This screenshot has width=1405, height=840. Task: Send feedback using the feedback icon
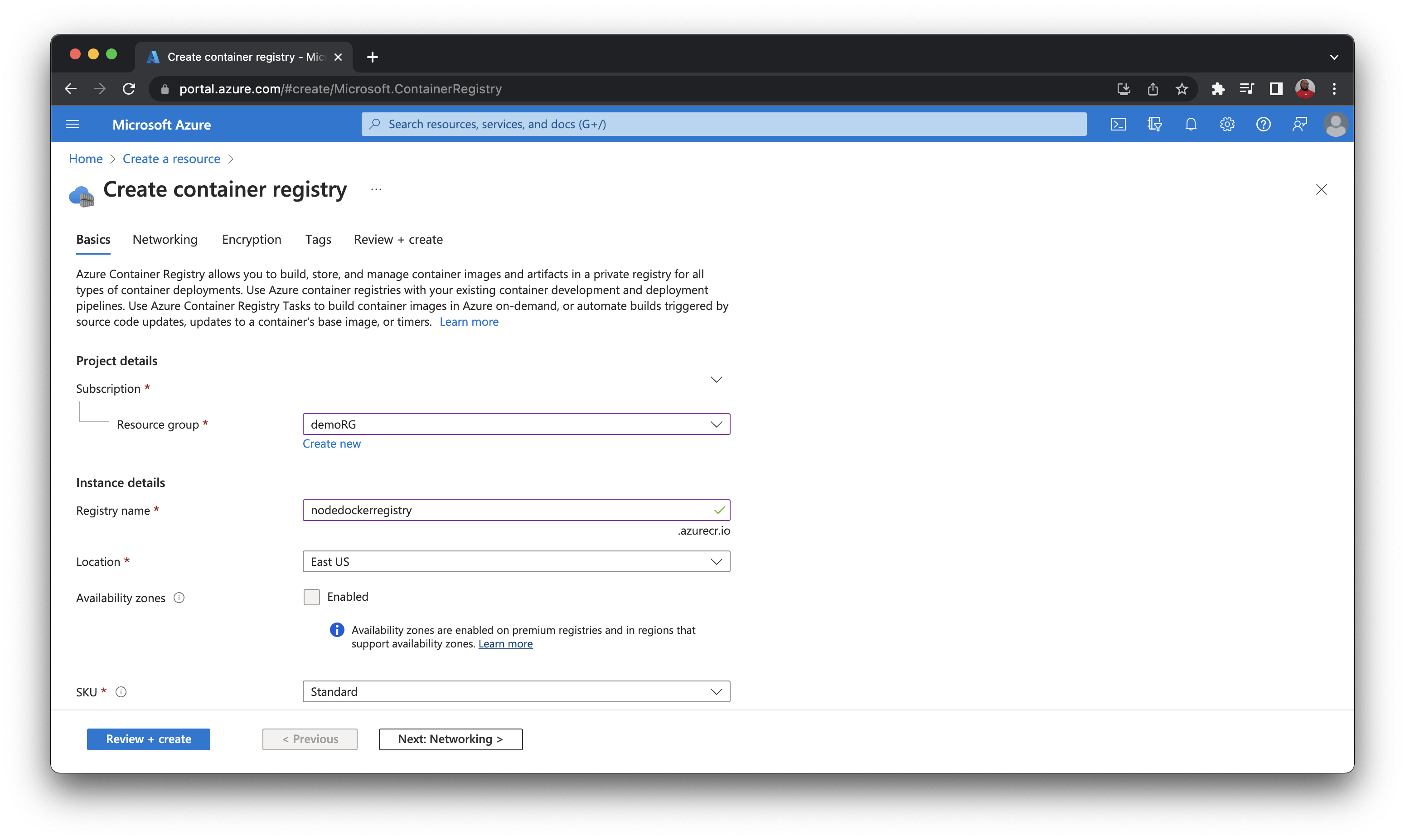pyautogui.click(x=1300, y=124)
